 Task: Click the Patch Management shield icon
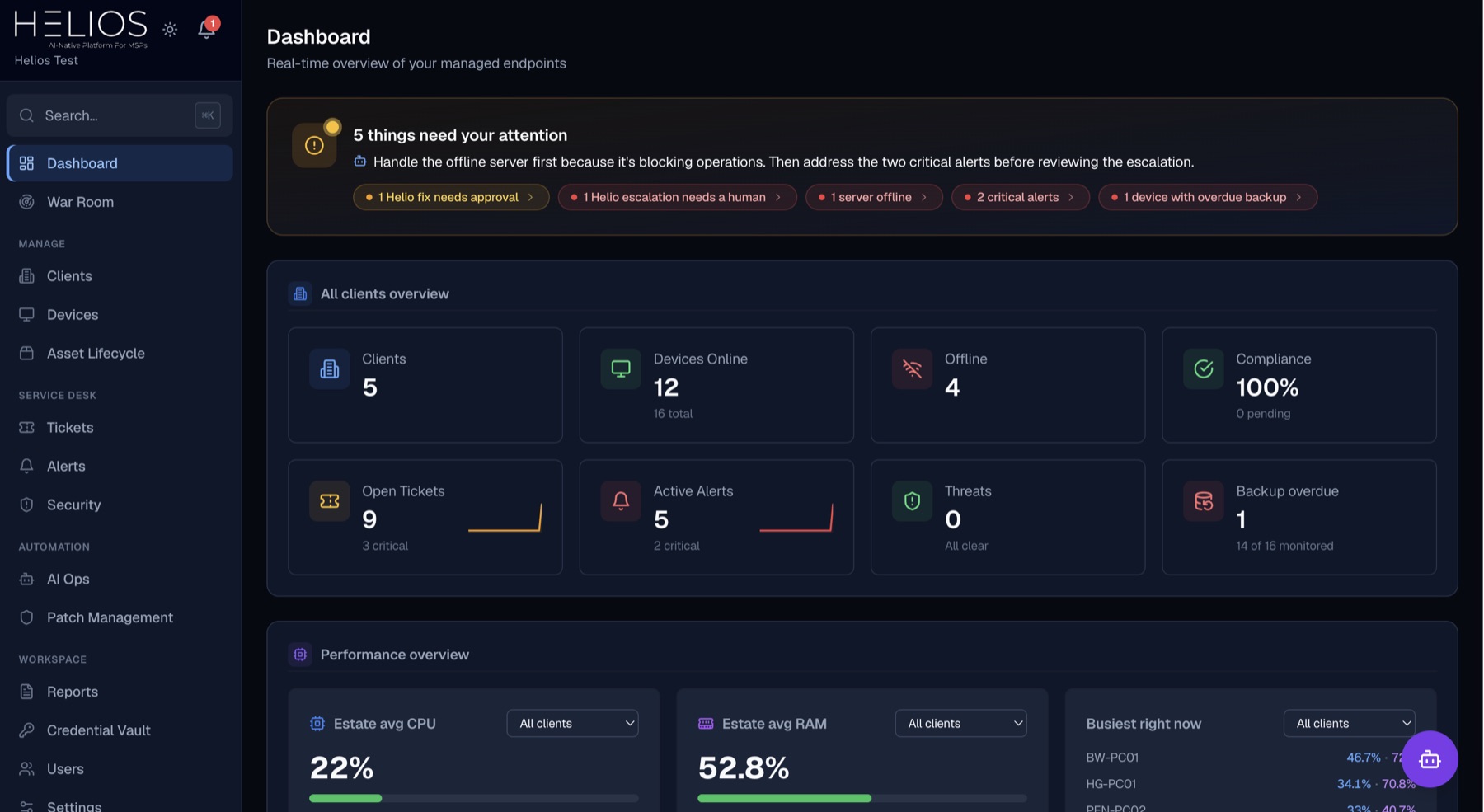coord(26,618)
